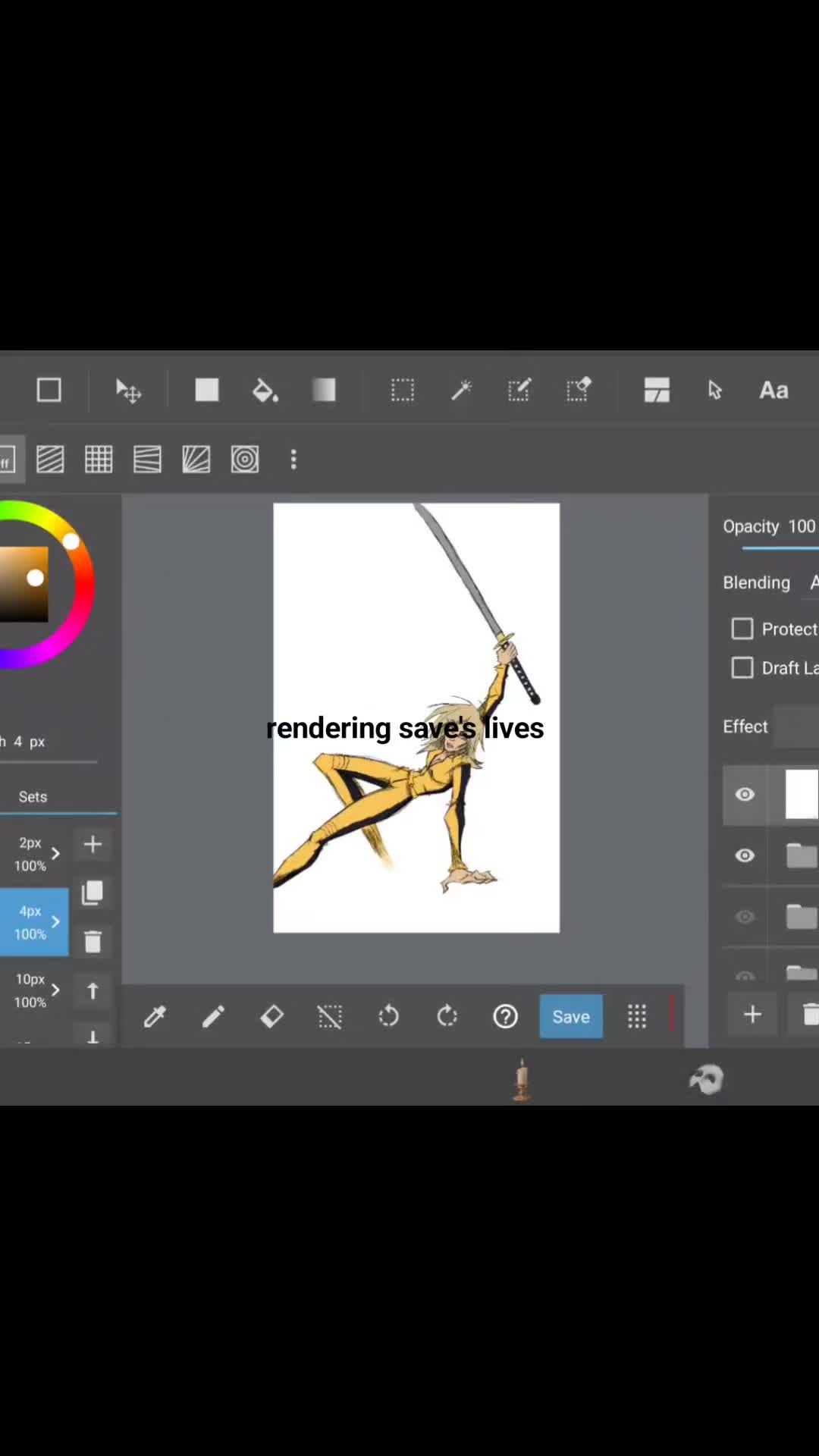Click the 'Opacity 100' label
This screenshot has width=819, height=1456.
click(x=769, y=526)
